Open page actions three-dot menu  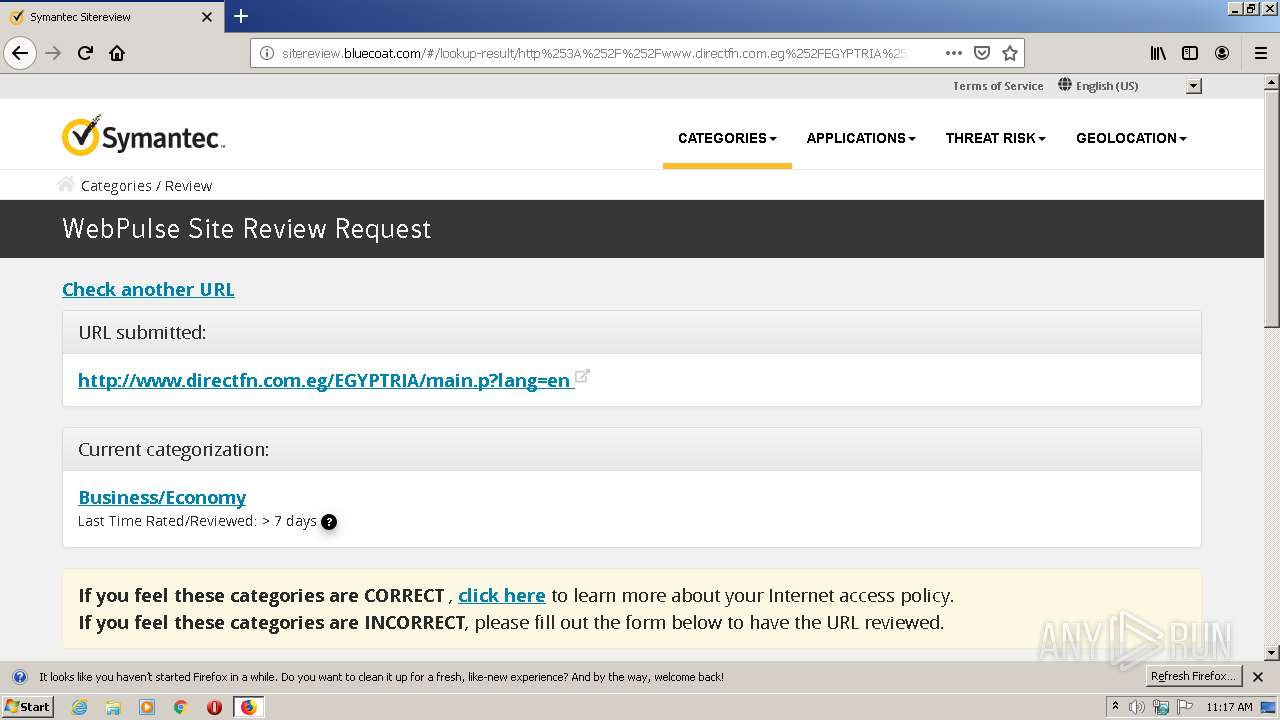tap(953, 53)
